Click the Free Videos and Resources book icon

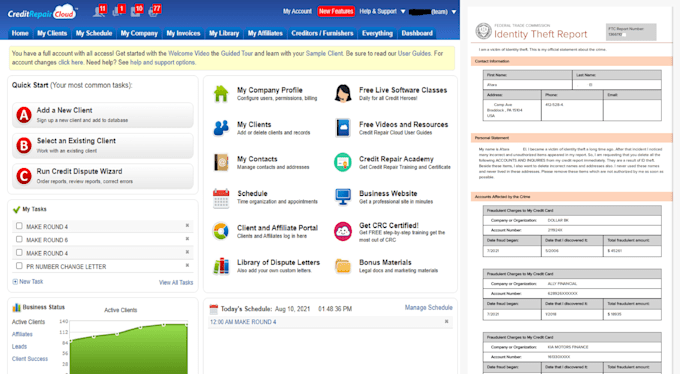pos(343,128)
